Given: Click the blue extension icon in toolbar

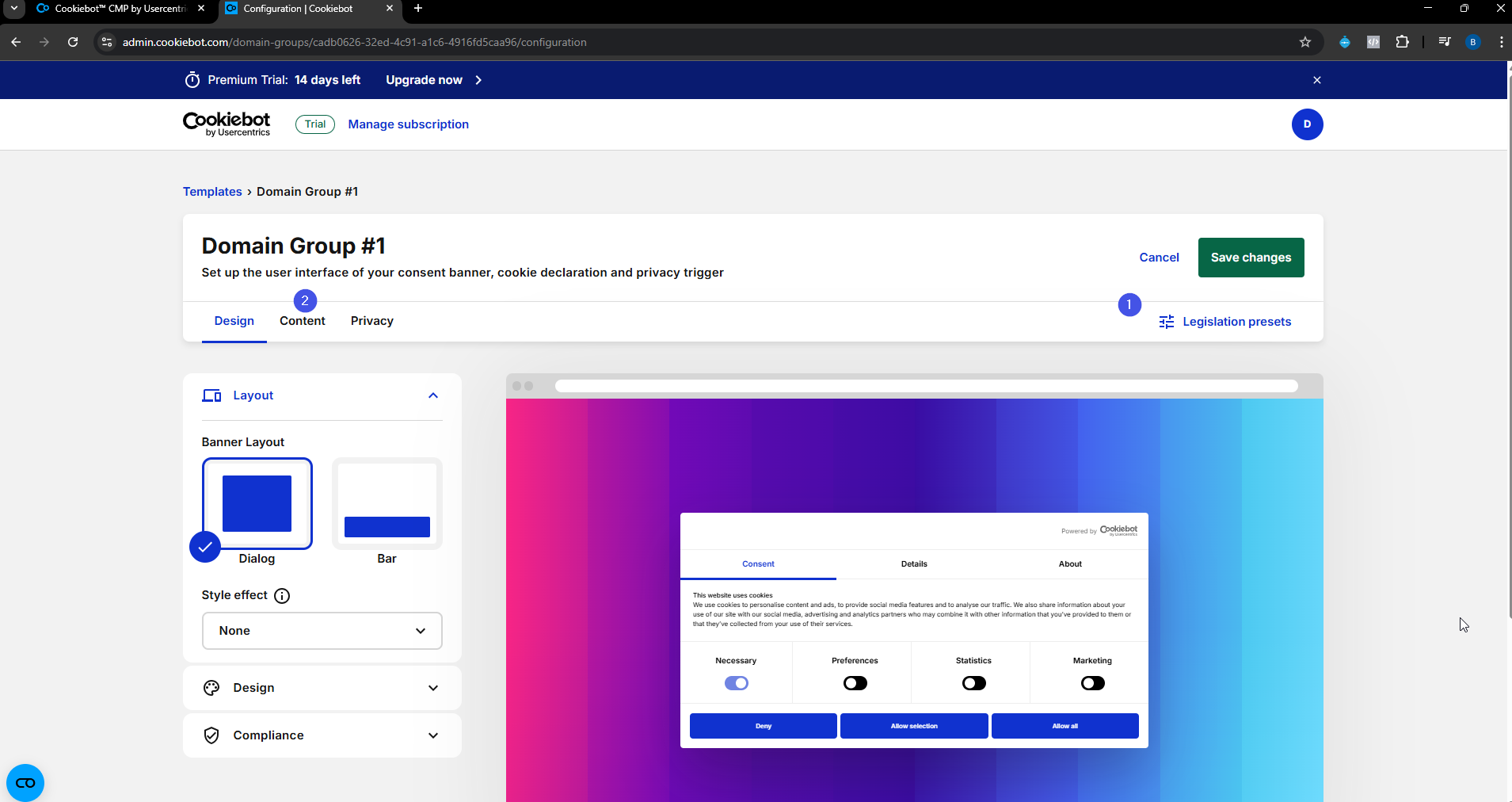Looking at the screenshot, I should [1345, 42].
